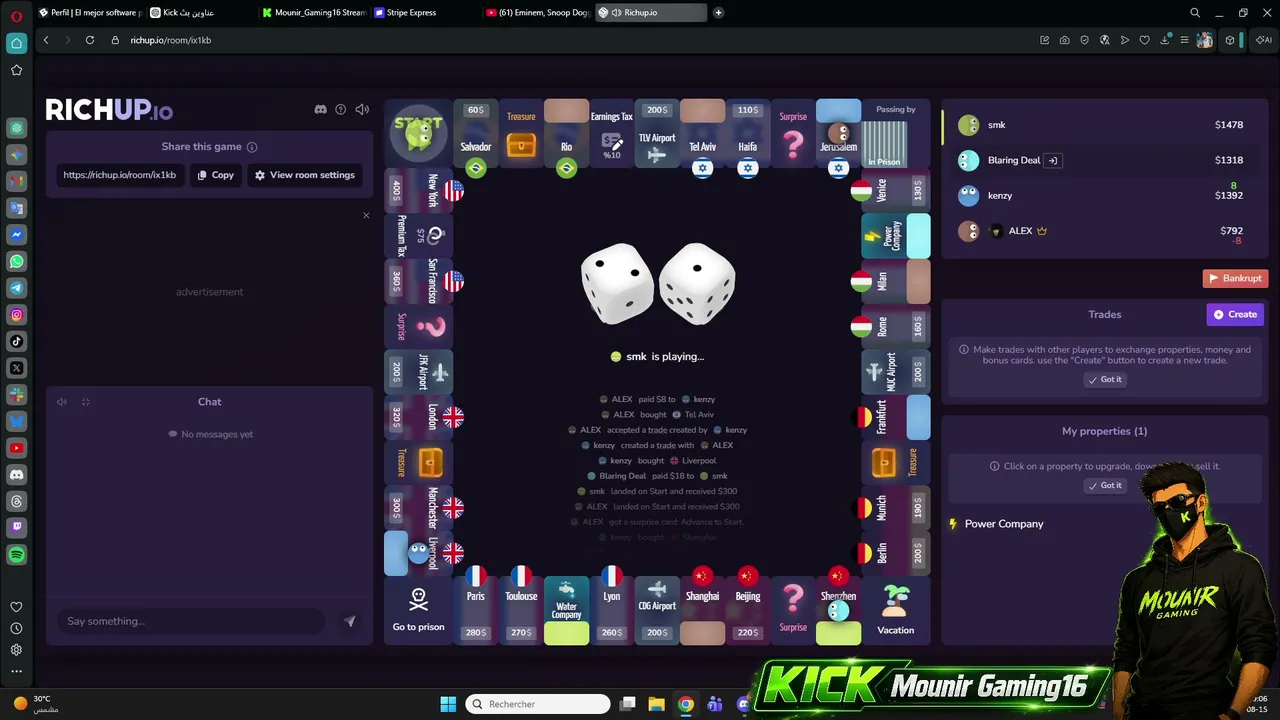This screenshot has height=720, width=1280.
Task: Click the Start tile on the board
Action: [x=418, y=133]
